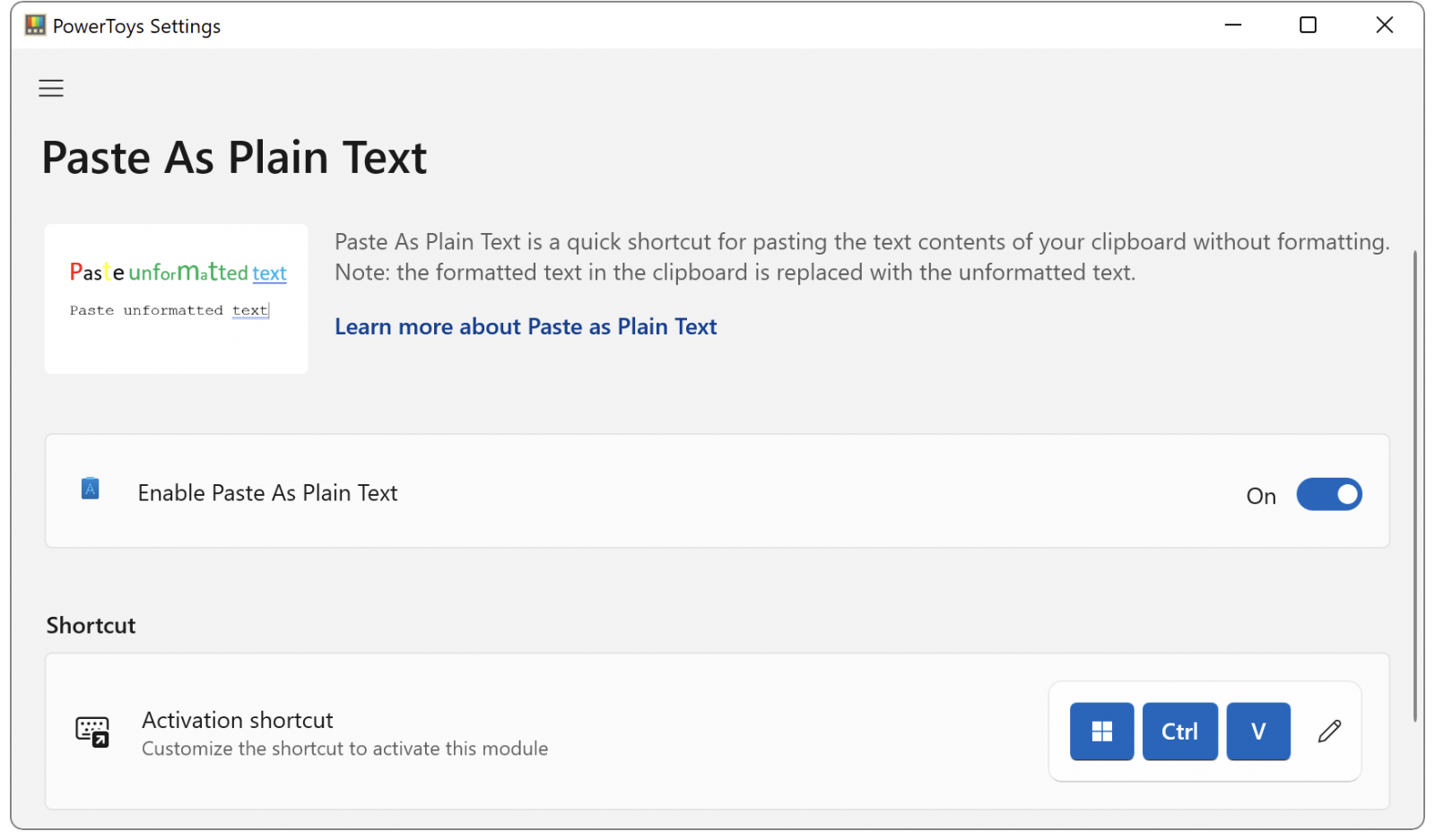1435x840 pixels.
Task: Click the Shortcut section header
Action: tap(91, 625)
